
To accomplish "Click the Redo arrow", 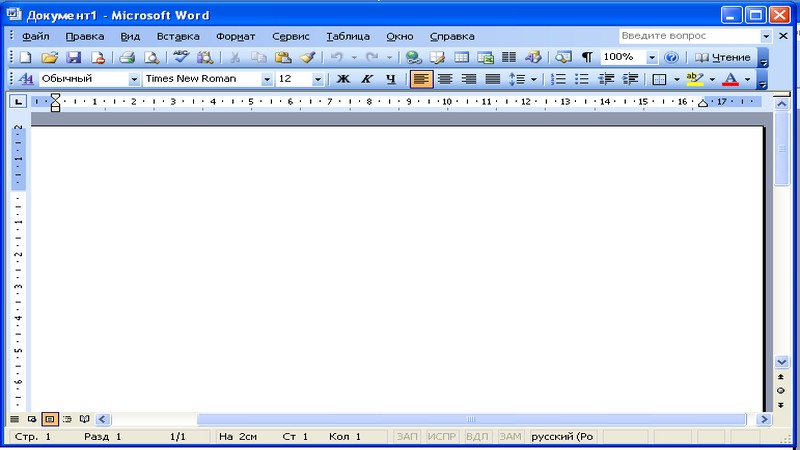I will coord(372,57).
